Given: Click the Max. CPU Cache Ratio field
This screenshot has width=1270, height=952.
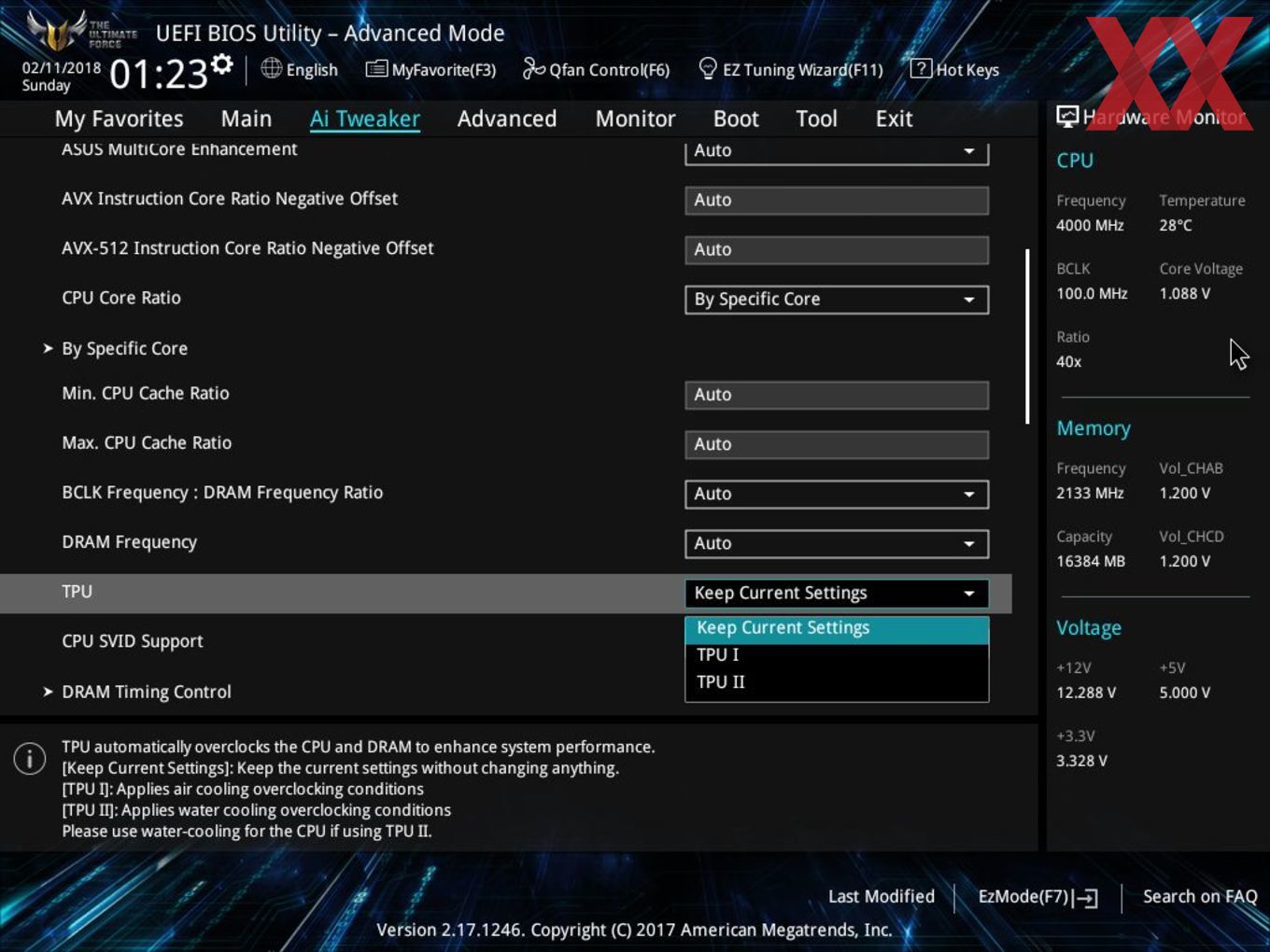Looking at the screenshot, I should [x=837, y=444].
